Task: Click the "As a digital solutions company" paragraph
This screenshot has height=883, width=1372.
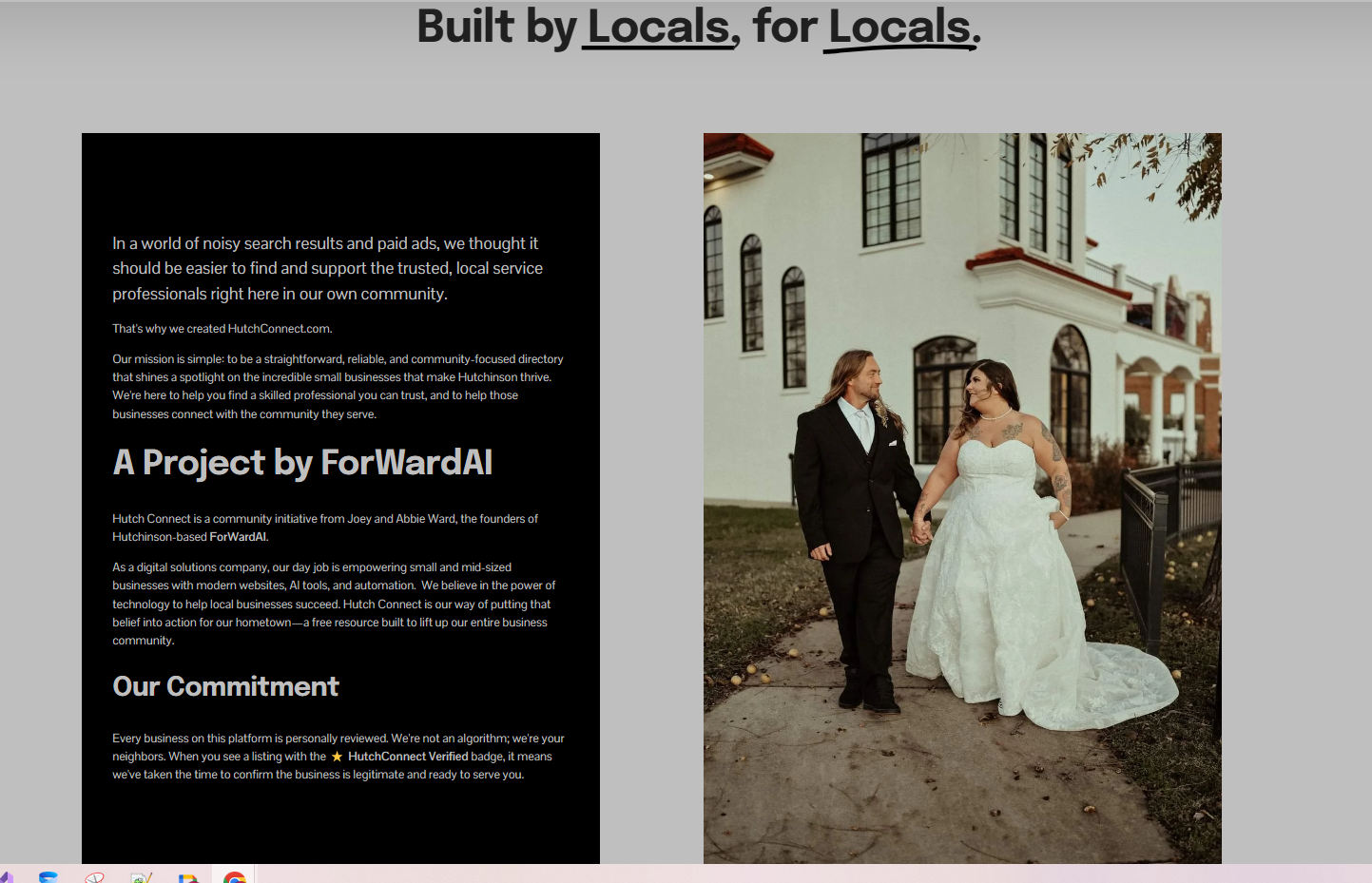Action: (x=334, y=604)
